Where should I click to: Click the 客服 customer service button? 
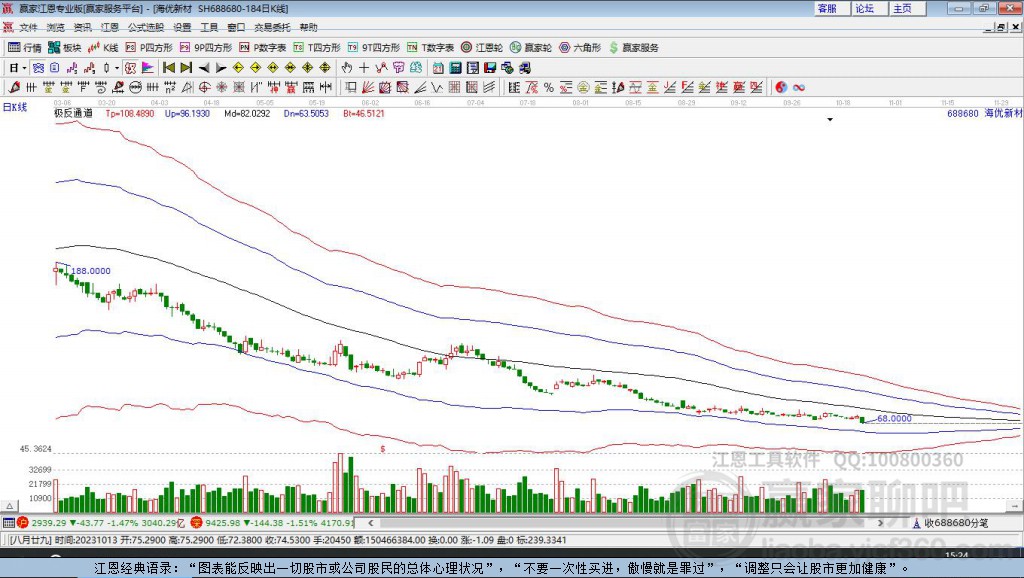827,8
